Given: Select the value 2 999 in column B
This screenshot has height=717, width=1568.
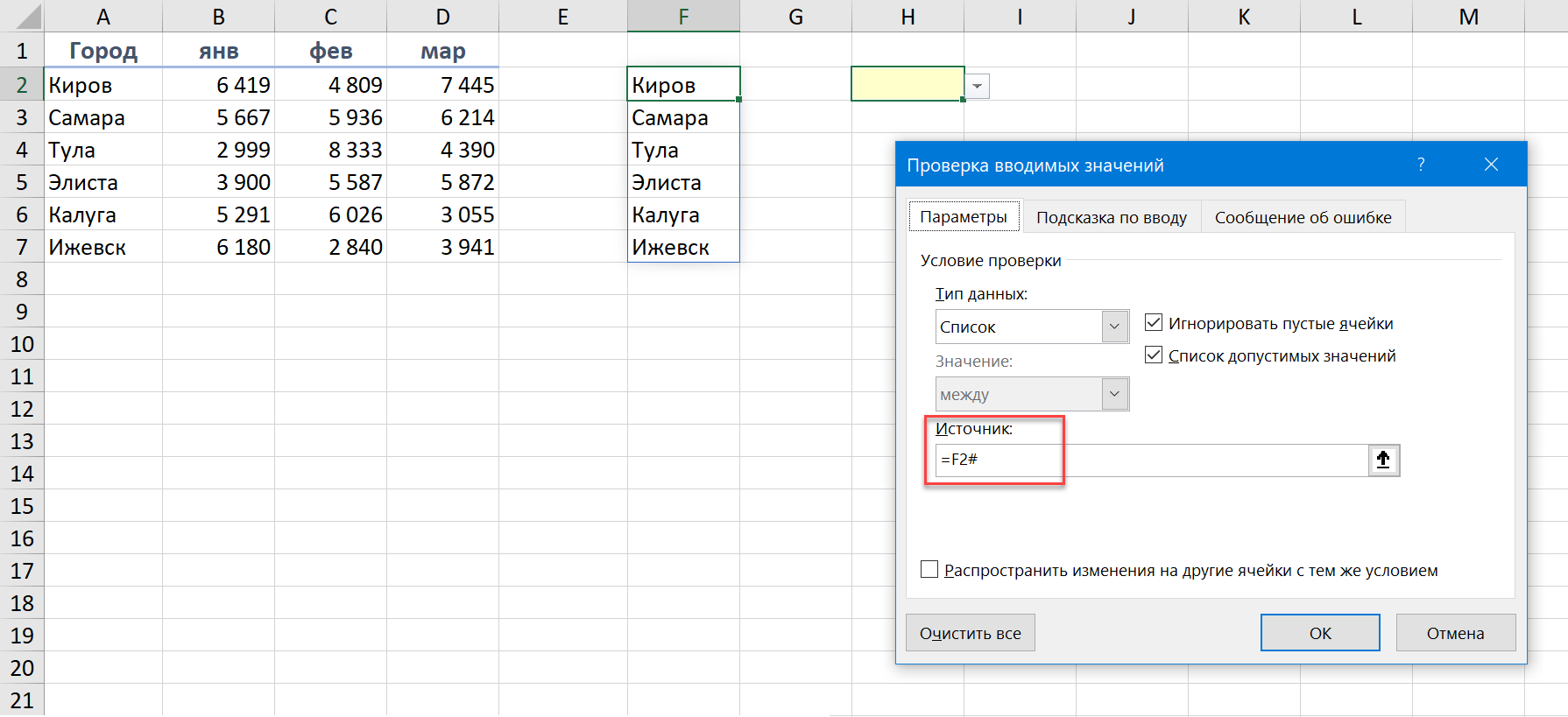Looking at the screenshot, I should 218,150.
